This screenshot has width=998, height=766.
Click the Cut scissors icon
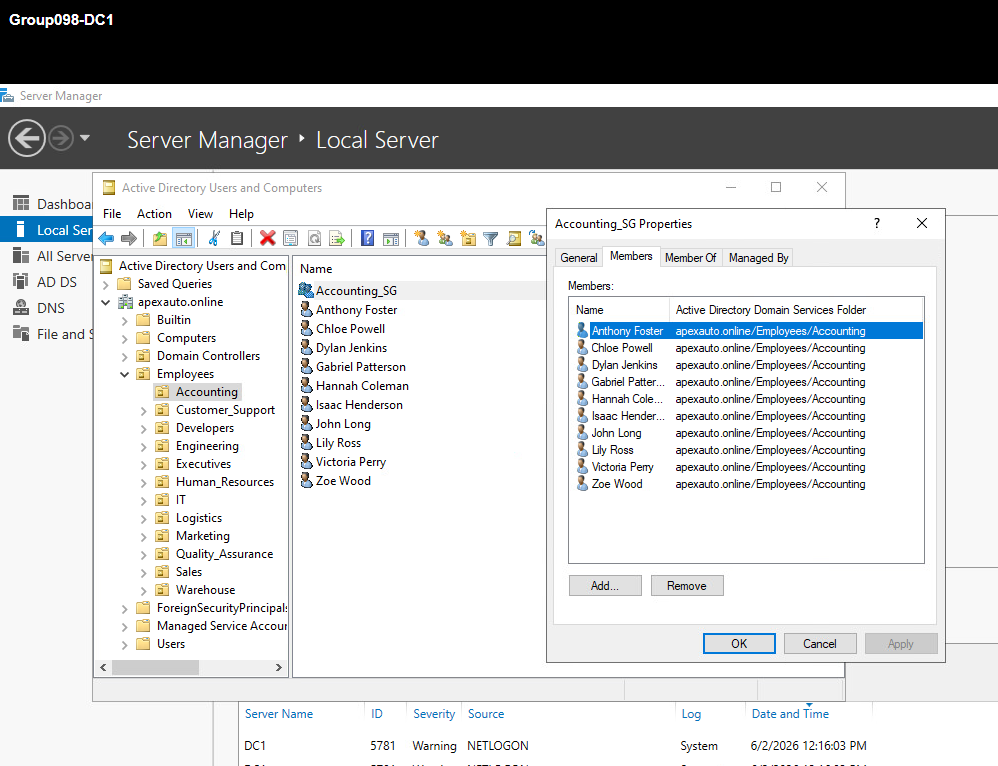pyautogui.click(x=214, y=239)
